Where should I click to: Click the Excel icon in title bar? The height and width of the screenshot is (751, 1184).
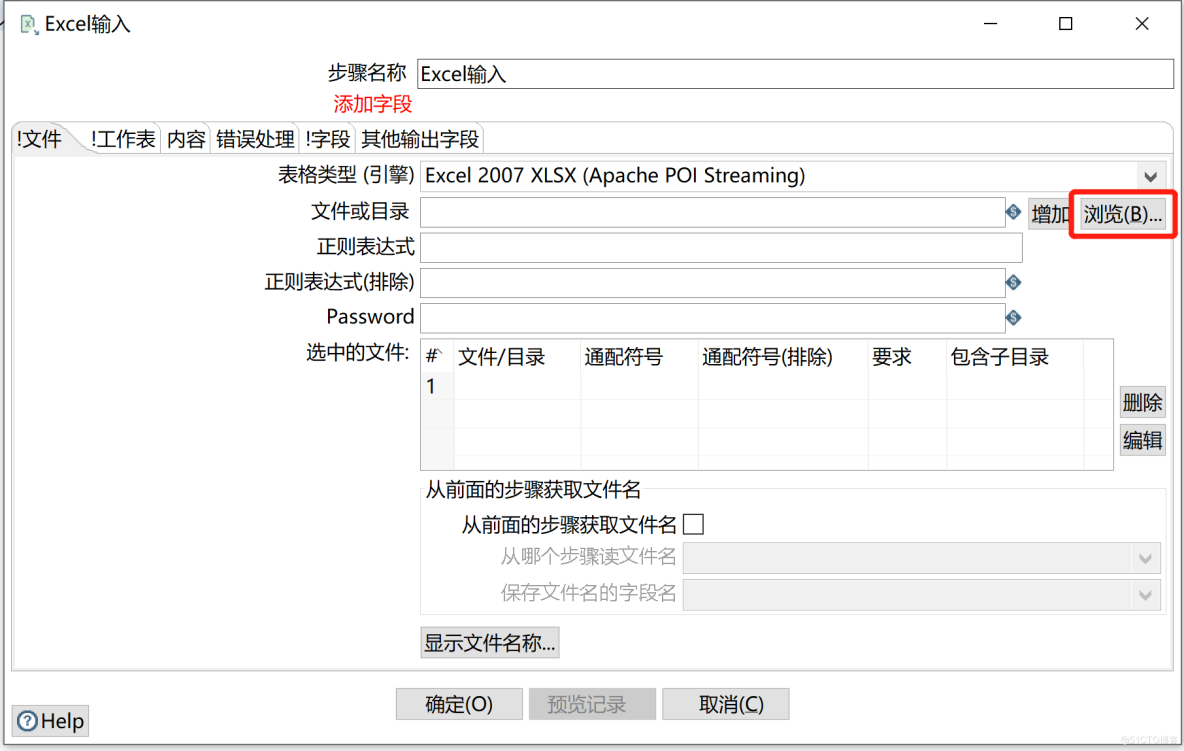29,24
